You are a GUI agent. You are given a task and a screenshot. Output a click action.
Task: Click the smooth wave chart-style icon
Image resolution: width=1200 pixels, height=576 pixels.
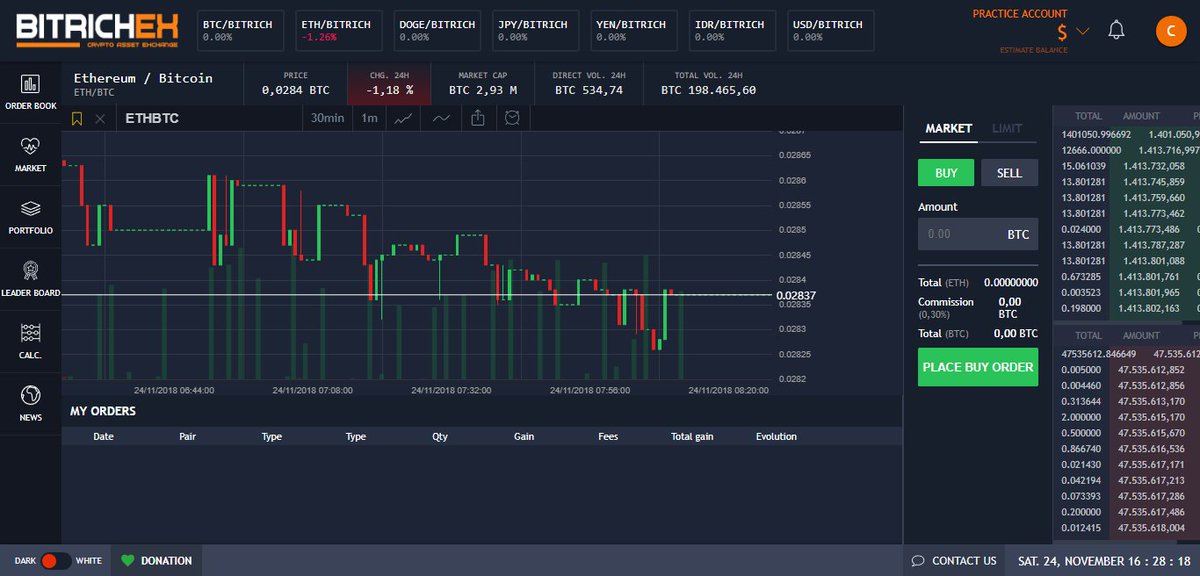coord(441,118)
